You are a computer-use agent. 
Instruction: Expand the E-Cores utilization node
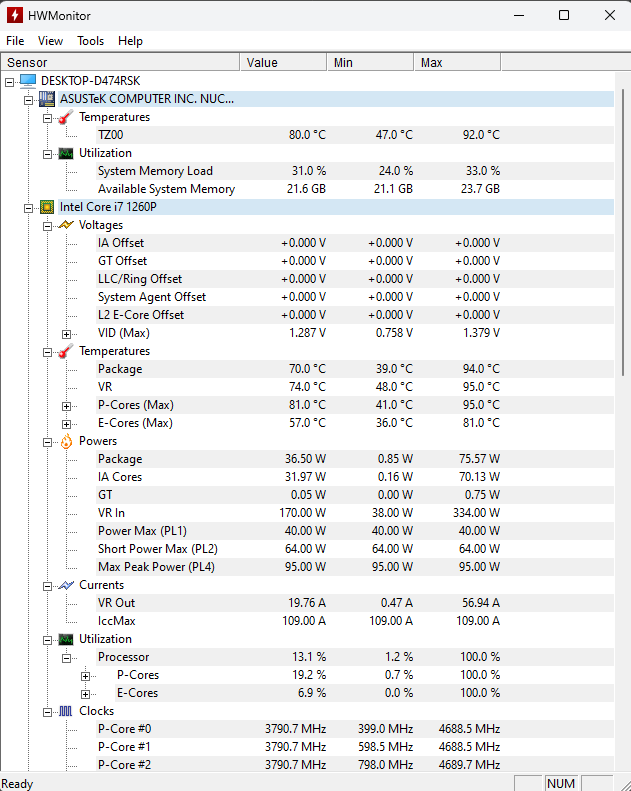point(86,693)
